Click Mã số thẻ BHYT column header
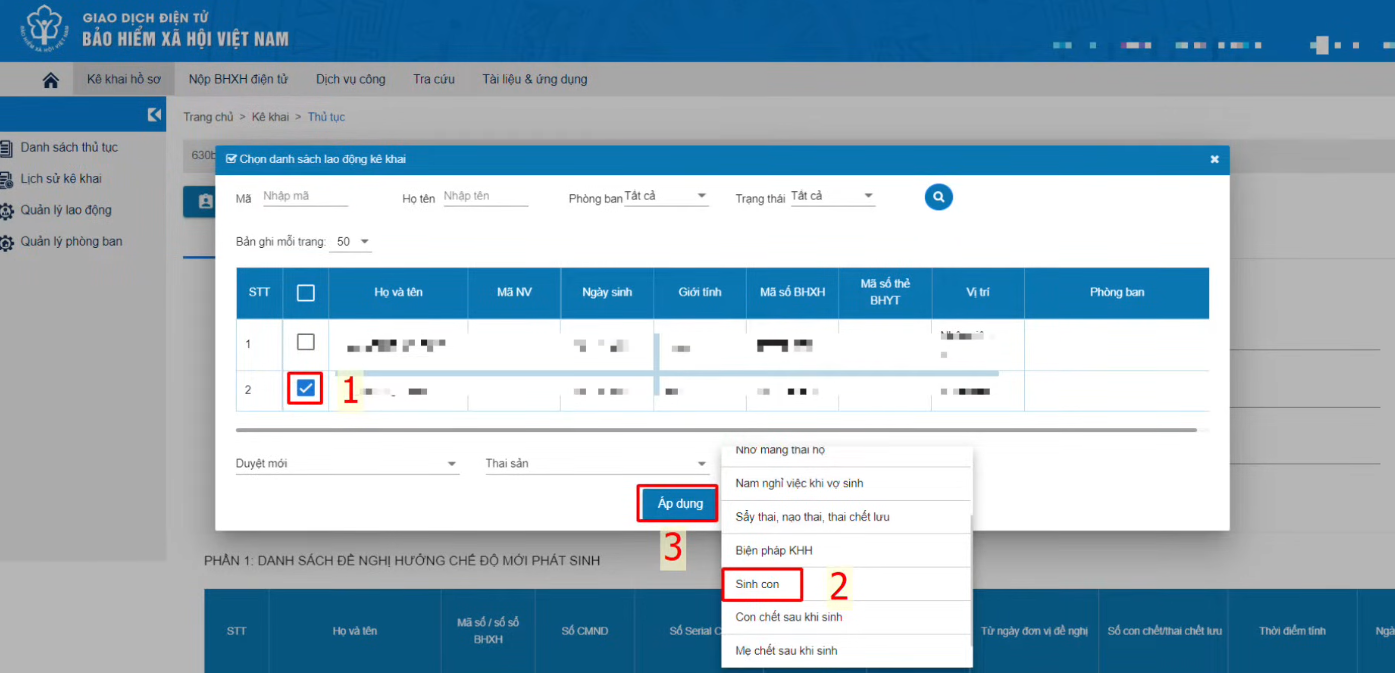The height and width of the screenshot is (673, 1395). point(885,293)
